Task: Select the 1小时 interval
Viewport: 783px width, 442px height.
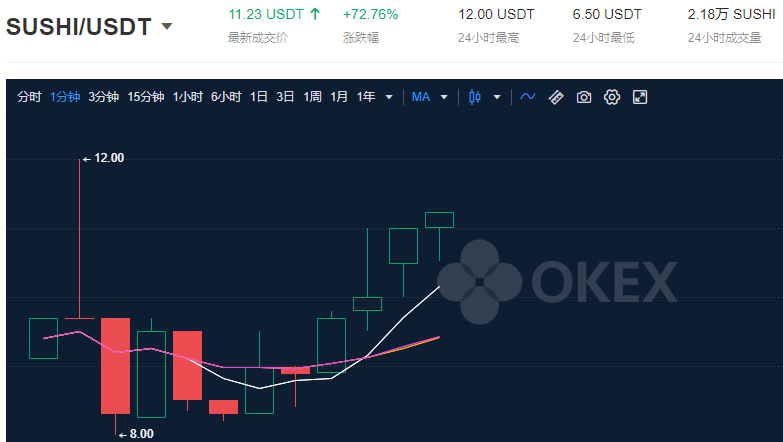Action: pos(188,97)
